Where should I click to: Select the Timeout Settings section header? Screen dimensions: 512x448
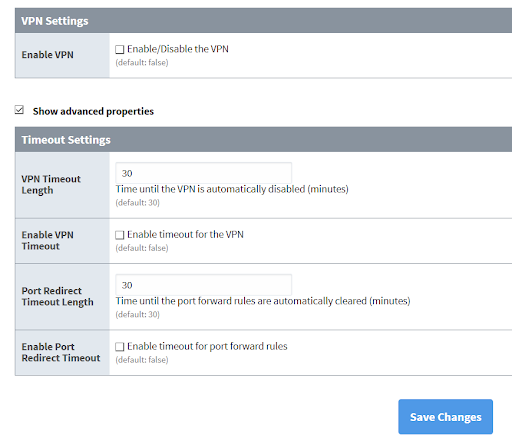pyautogui.click(x=263, y=140)
